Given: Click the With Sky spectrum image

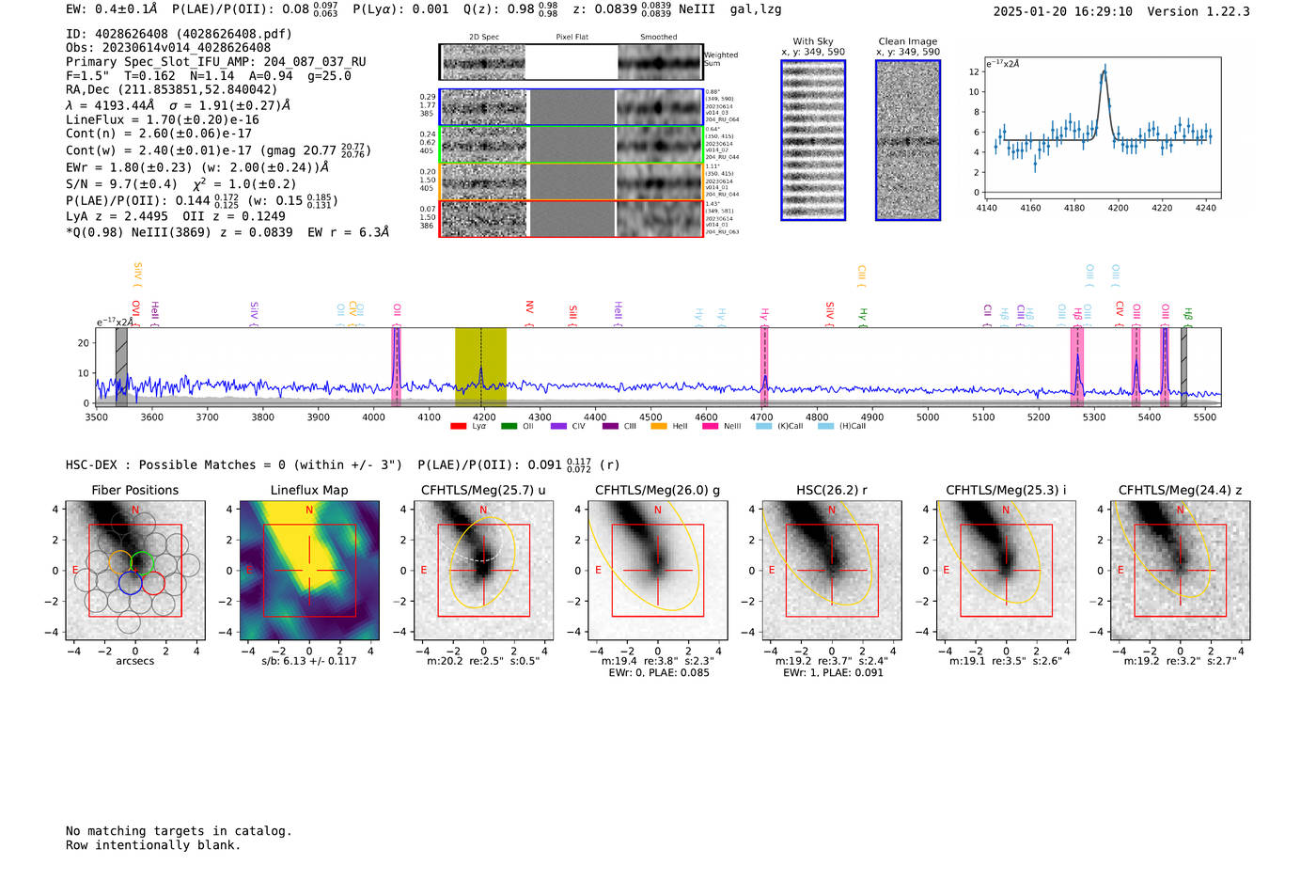Looking at the screenshot, I should [813, 140].
